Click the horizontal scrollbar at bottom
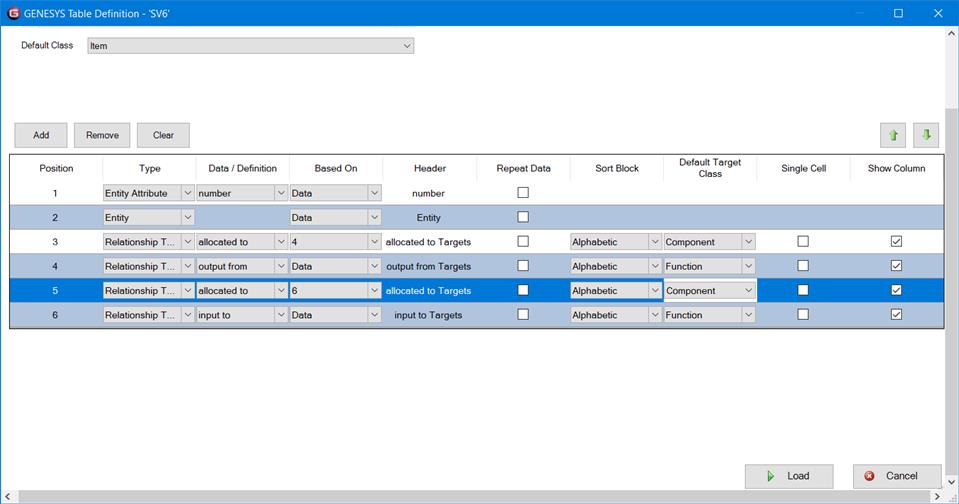 click(470, 497)
